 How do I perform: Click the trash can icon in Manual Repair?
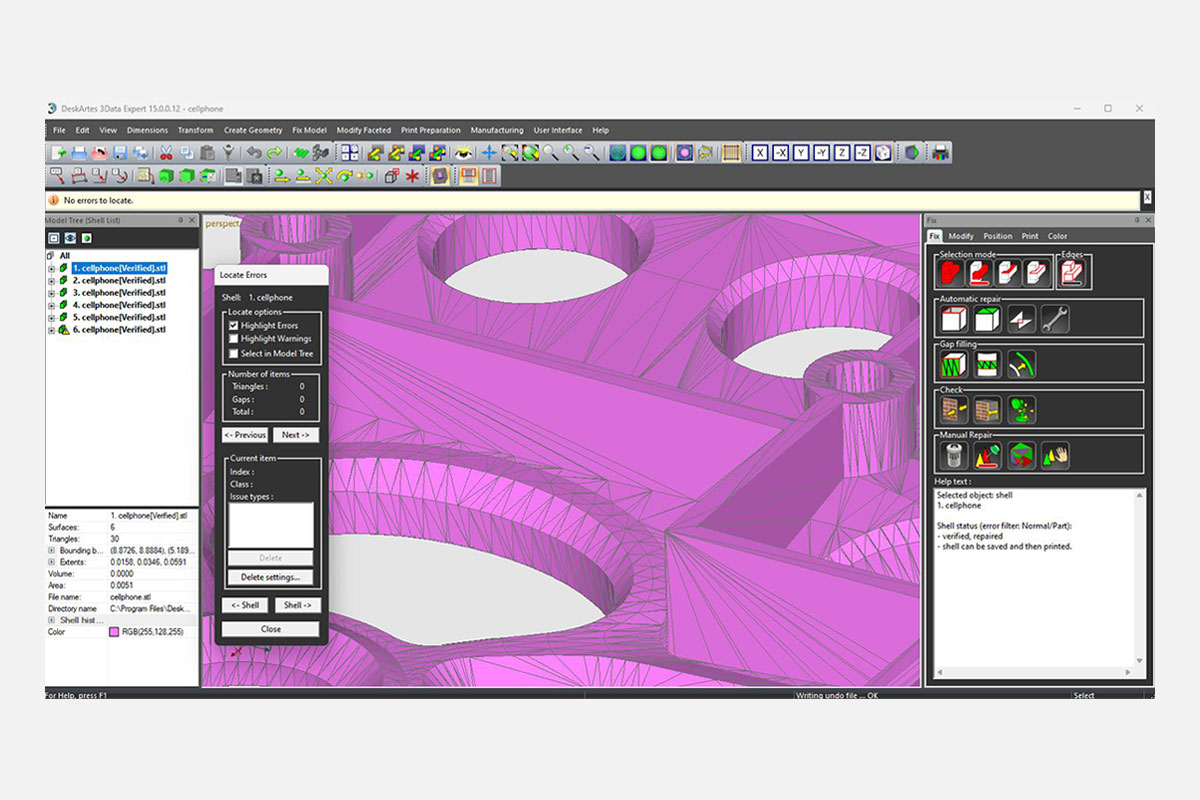(953, 456)
